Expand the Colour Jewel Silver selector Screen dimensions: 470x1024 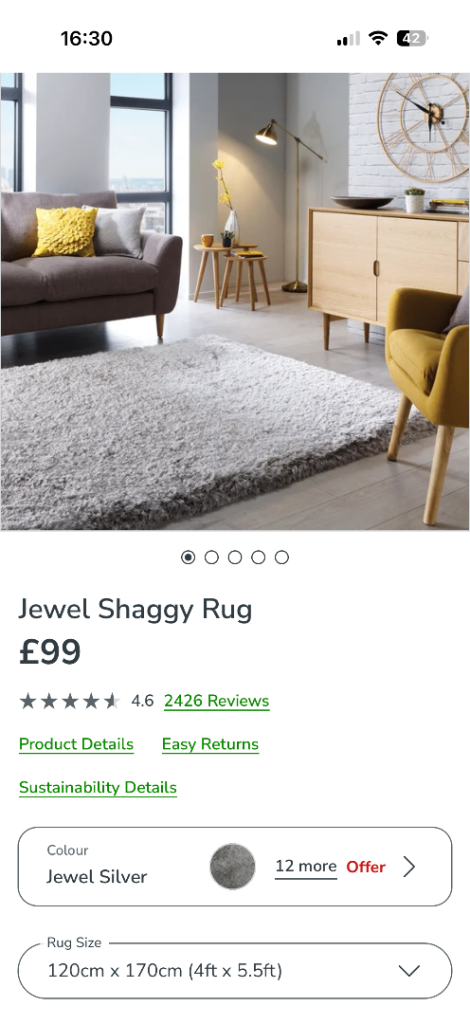click(235, 867)
